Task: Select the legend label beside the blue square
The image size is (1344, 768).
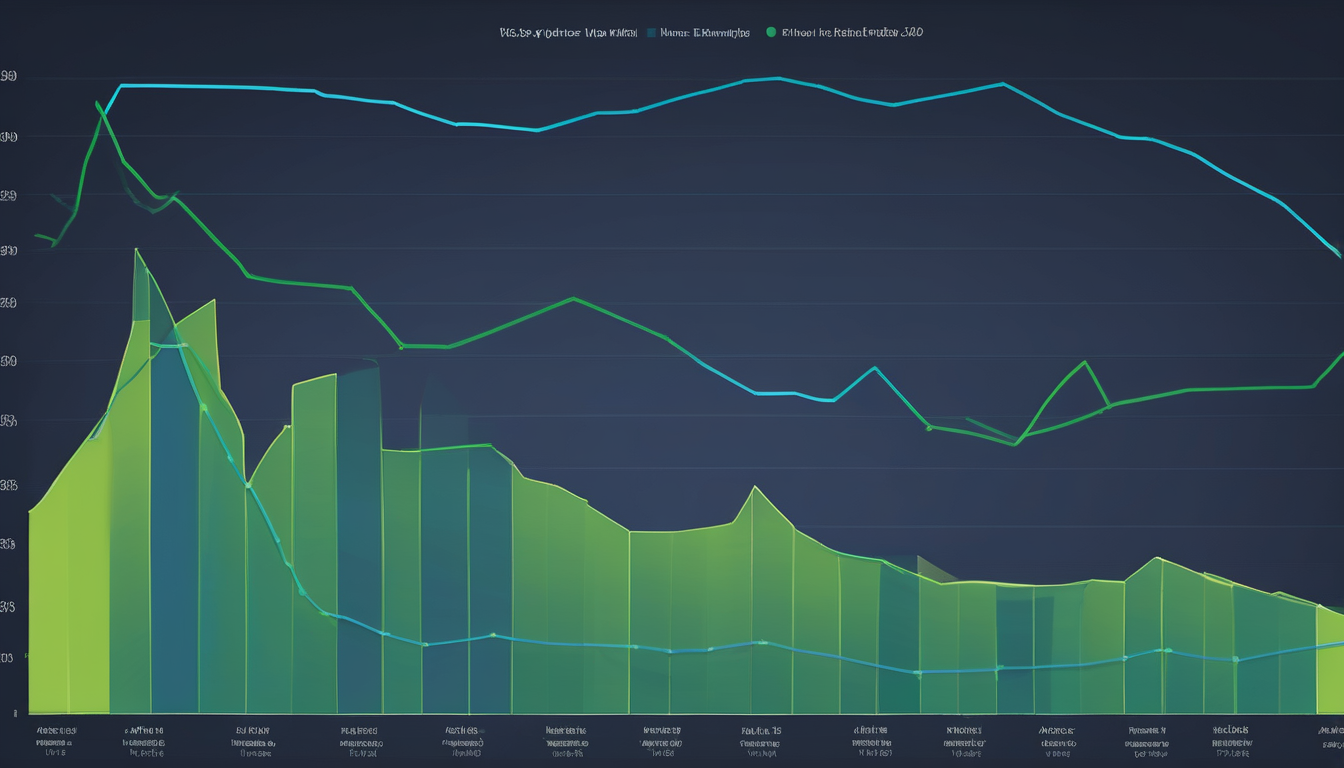Action: pos(705,32)
